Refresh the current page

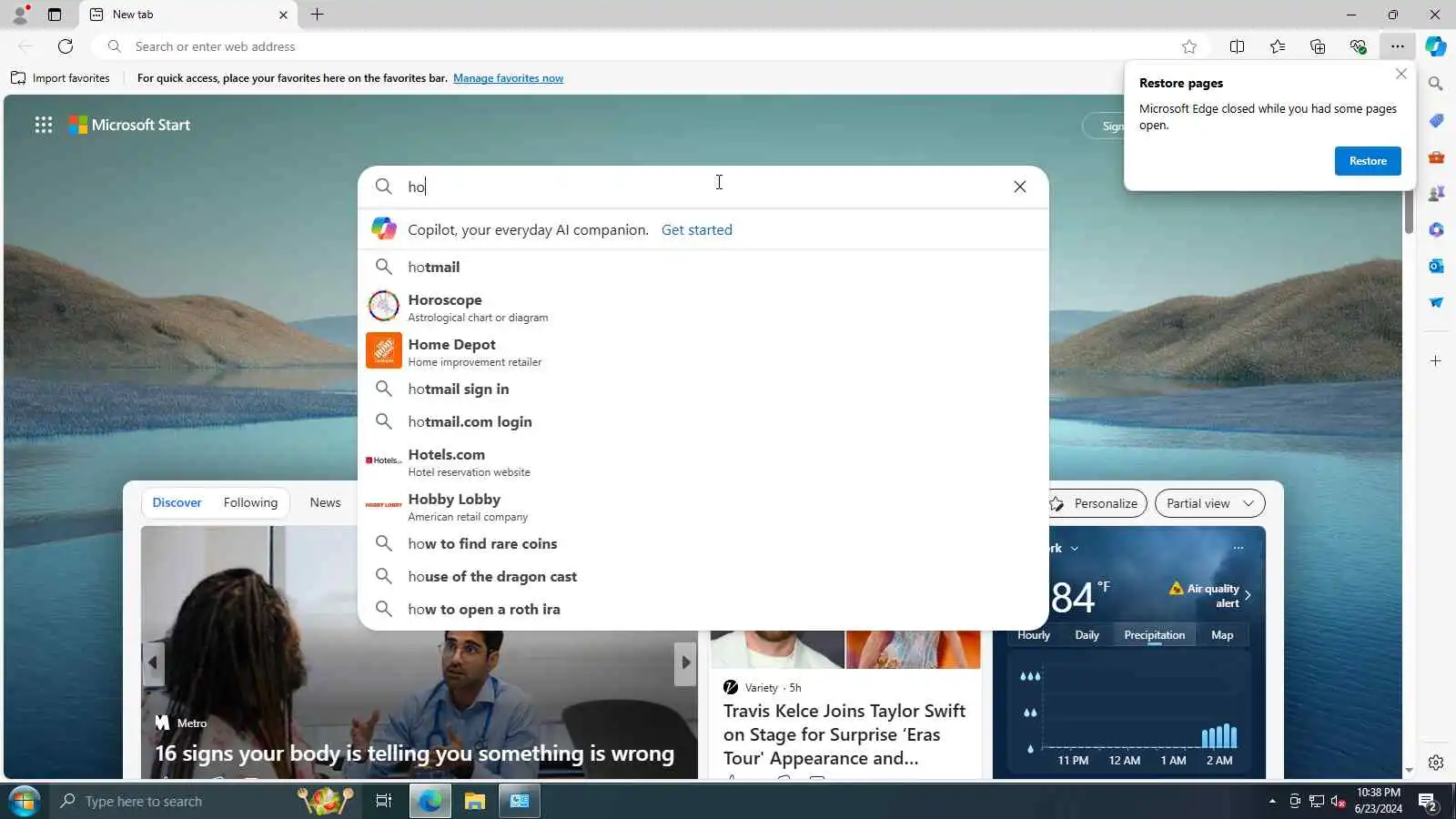tap(66, 46)
